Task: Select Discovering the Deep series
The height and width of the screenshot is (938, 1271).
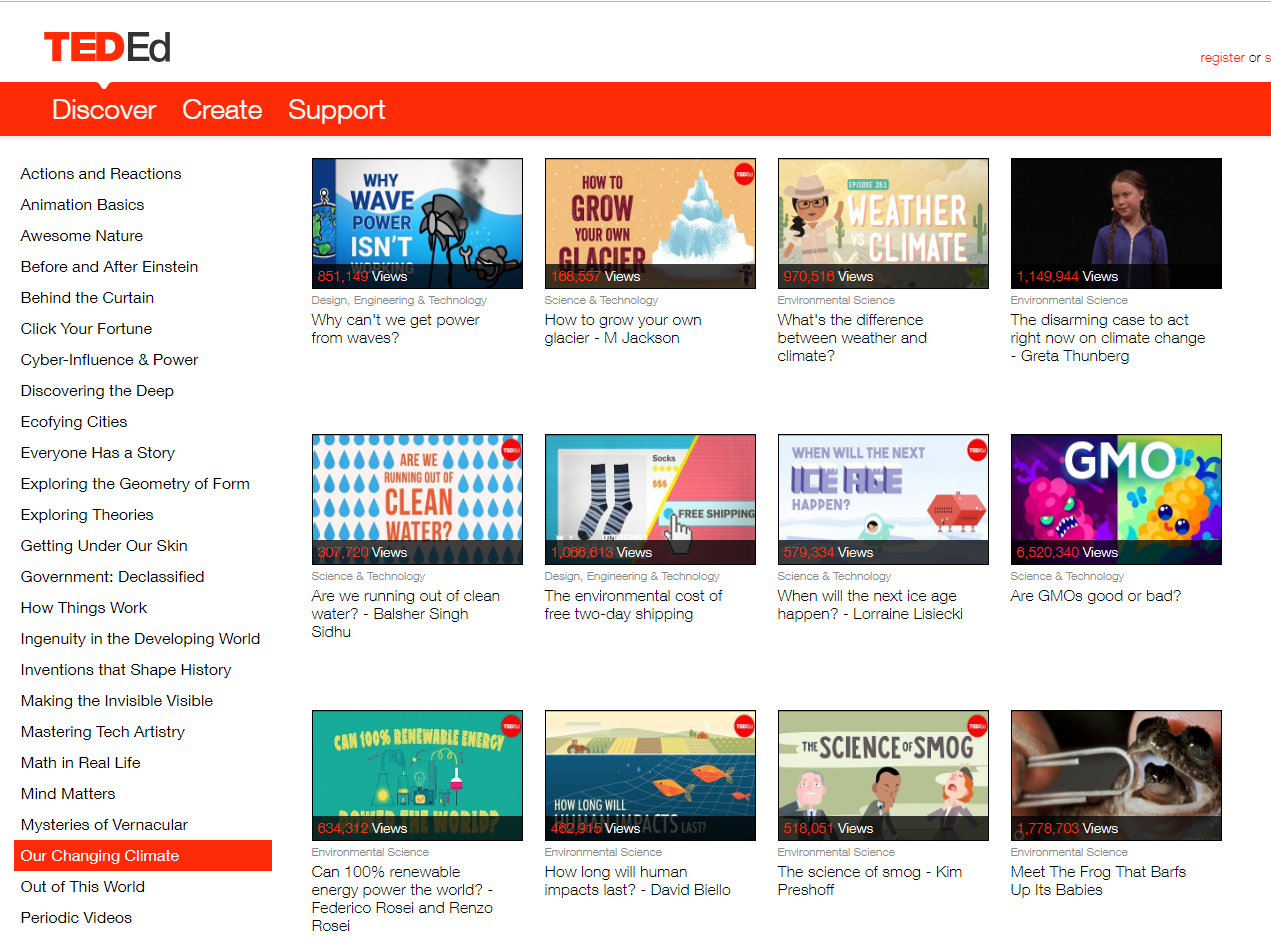Action: point(97,391)
